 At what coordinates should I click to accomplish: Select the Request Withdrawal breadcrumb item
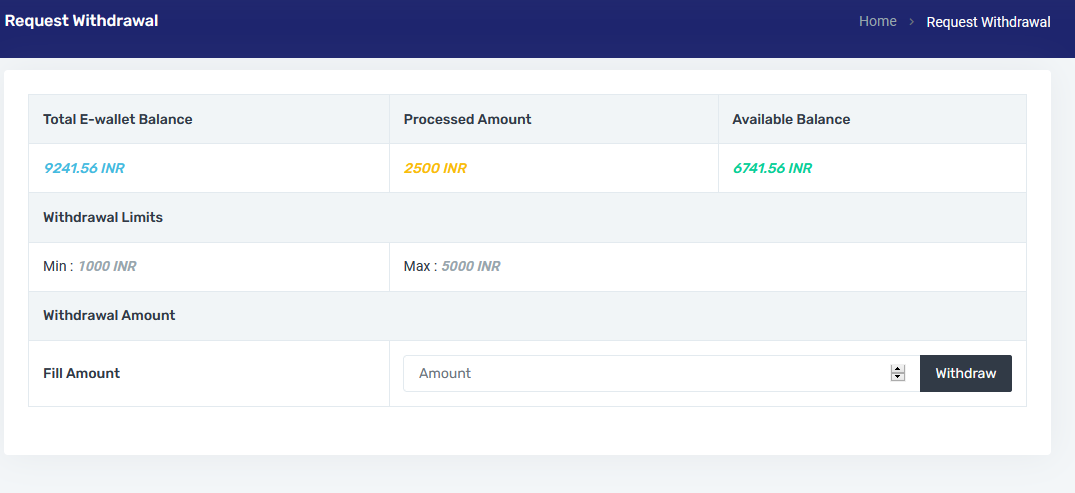(x=988, y=22)
